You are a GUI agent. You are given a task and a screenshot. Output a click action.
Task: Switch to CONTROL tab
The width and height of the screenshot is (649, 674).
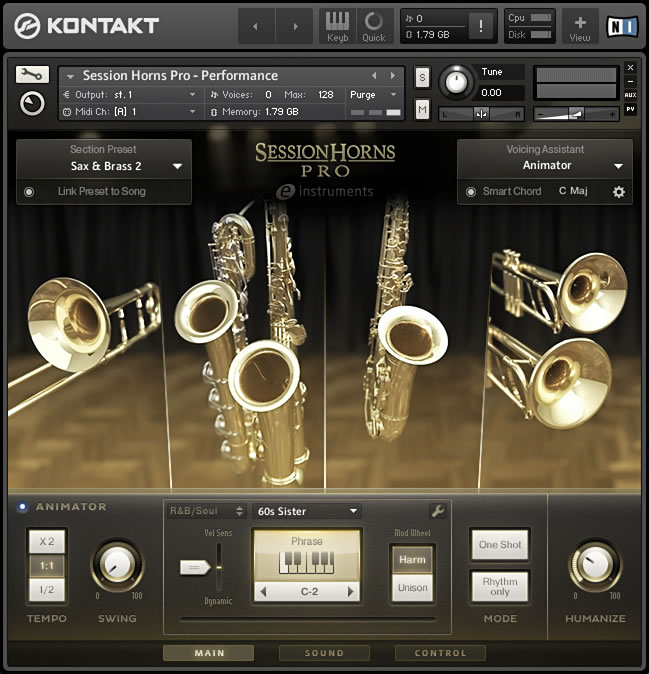[441, 653]
